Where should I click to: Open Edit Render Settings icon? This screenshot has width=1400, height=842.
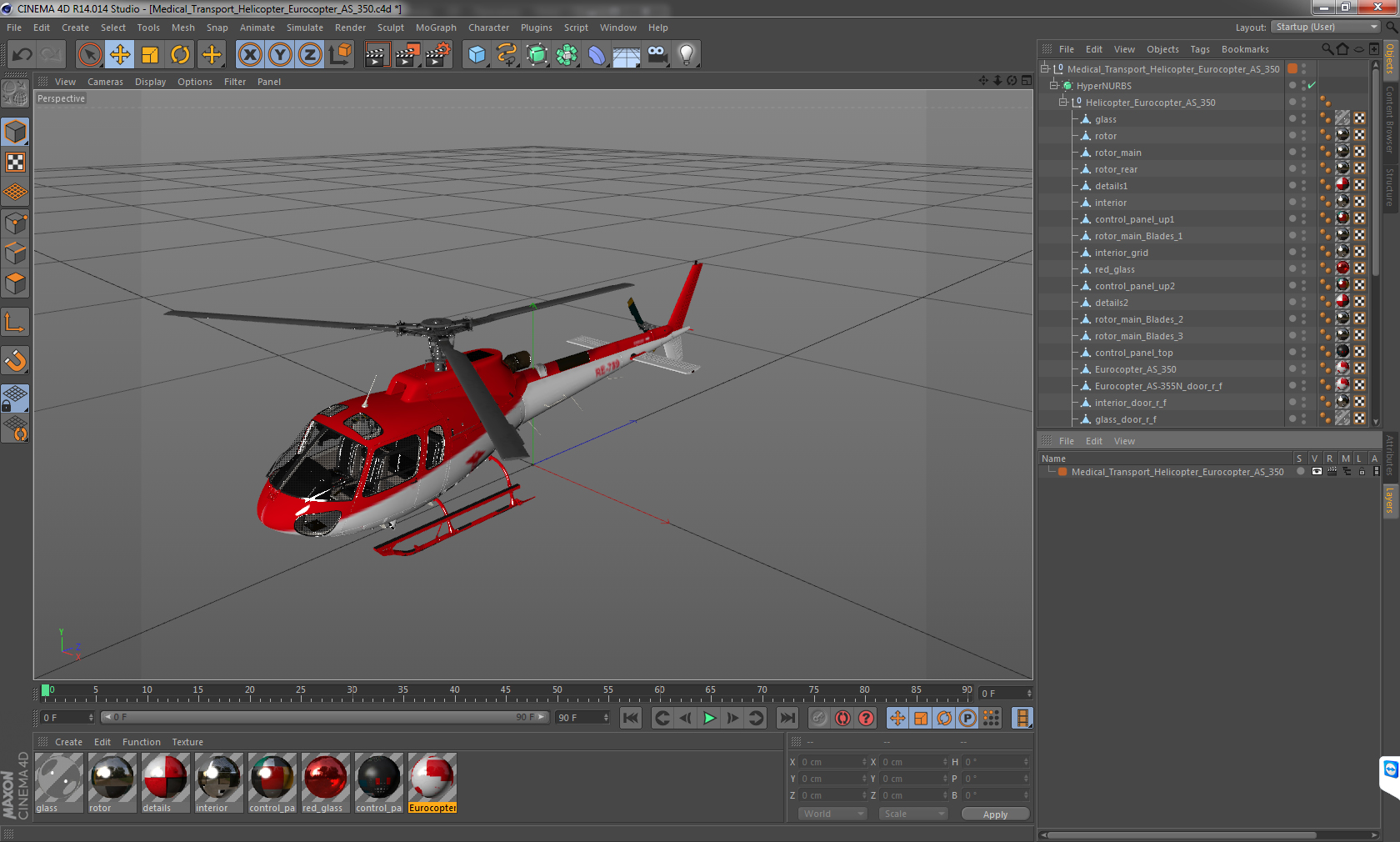click(x=438, y=55)
